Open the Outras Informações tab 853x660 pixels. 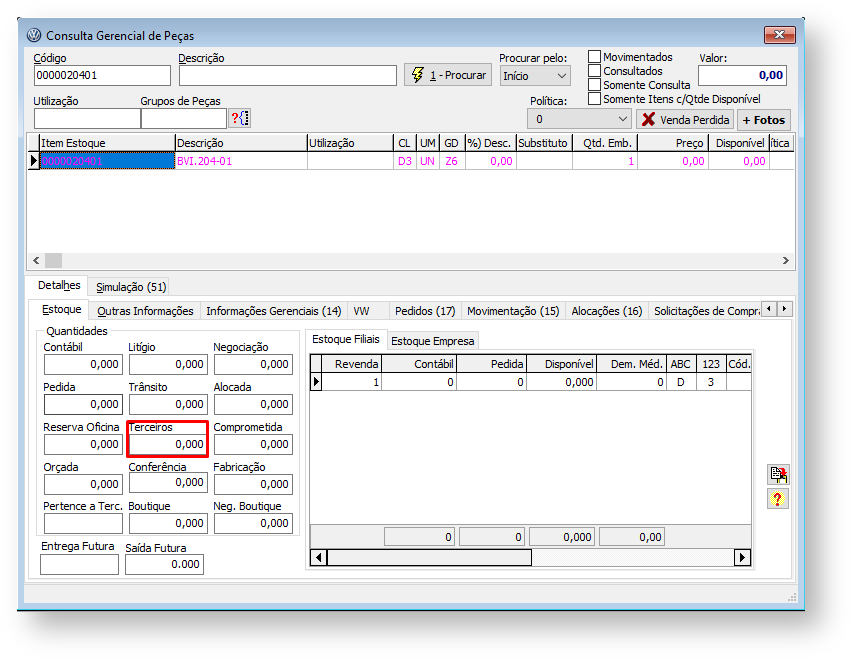(x=145, y=311)
